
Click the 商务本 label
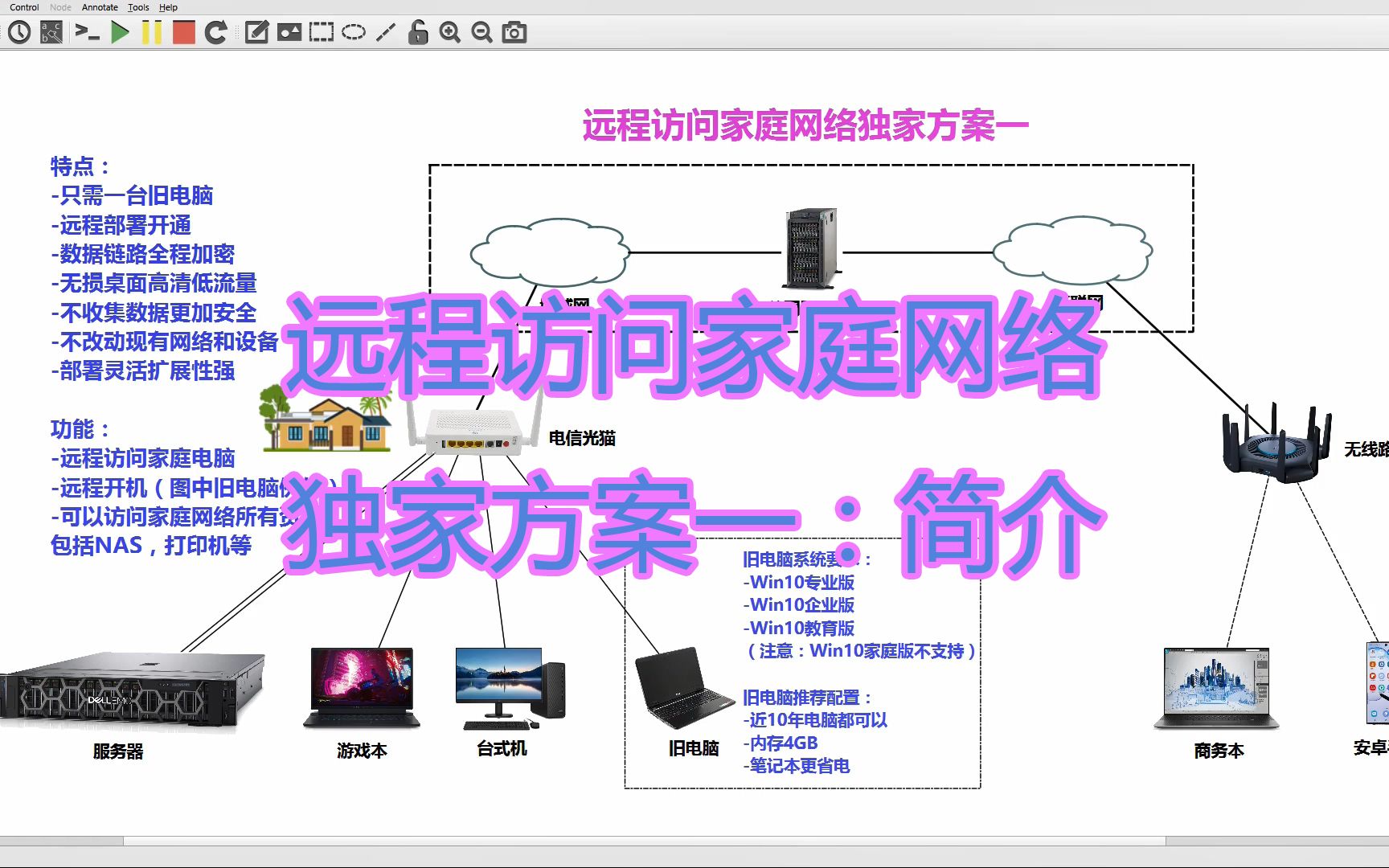point(1219,751)
